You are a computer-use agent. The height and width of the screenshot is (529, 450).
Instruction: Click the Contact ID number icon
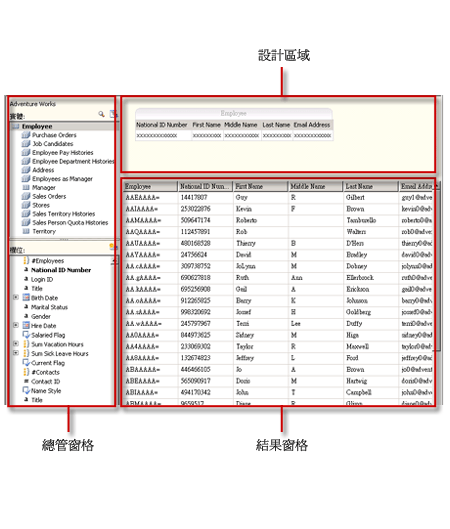(x=26, y=381)
